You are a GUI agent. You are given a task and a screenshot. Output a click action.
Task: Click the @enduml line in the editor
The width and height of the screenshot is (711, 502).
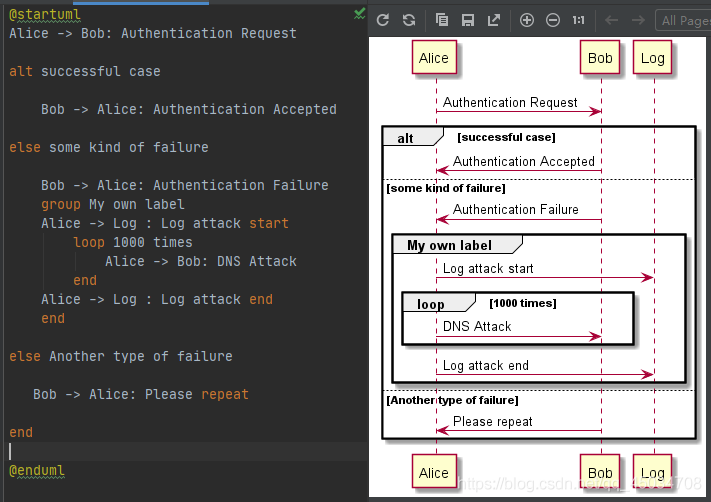click(37, 470)
